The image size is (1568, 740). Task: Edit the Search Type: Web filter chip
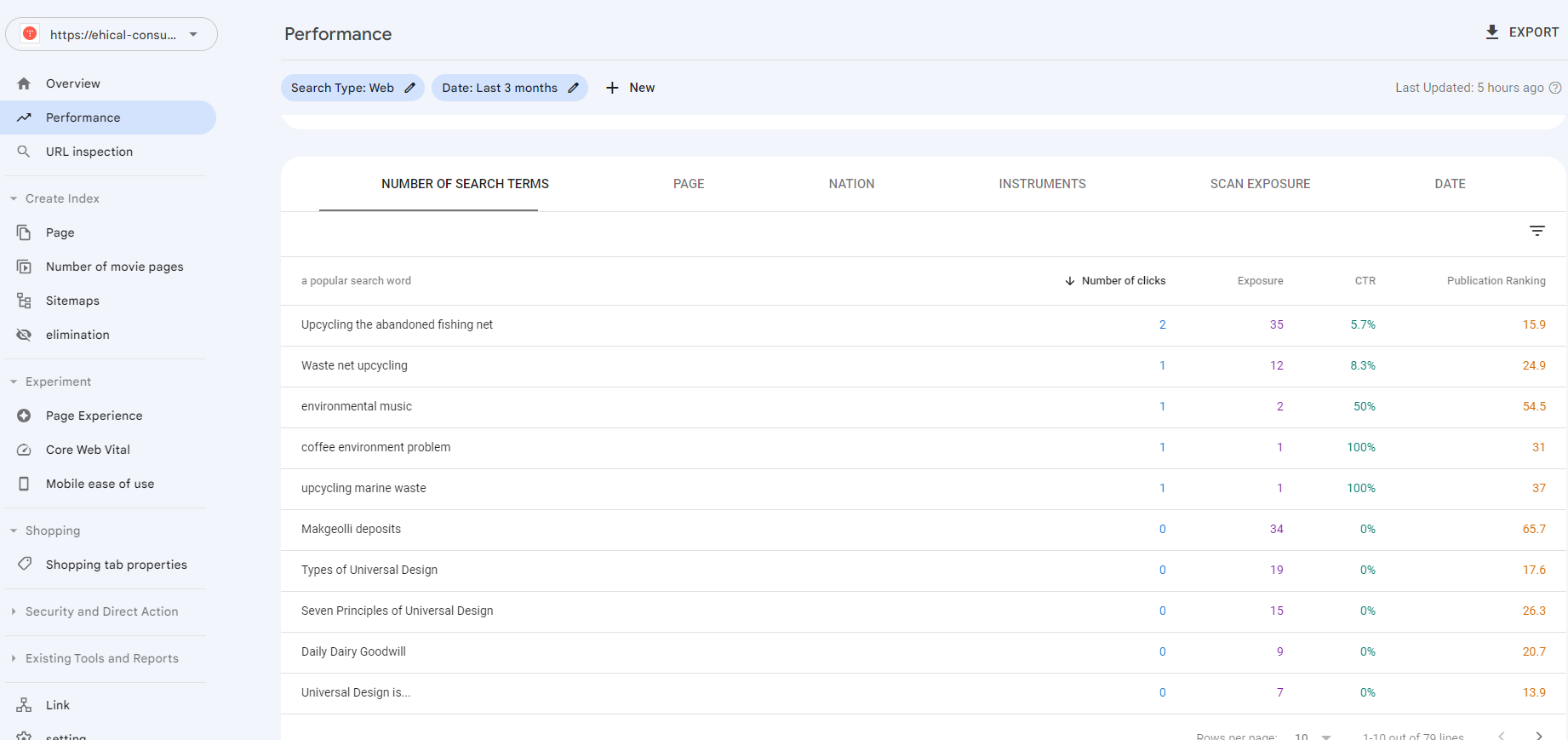click(352, 88)
